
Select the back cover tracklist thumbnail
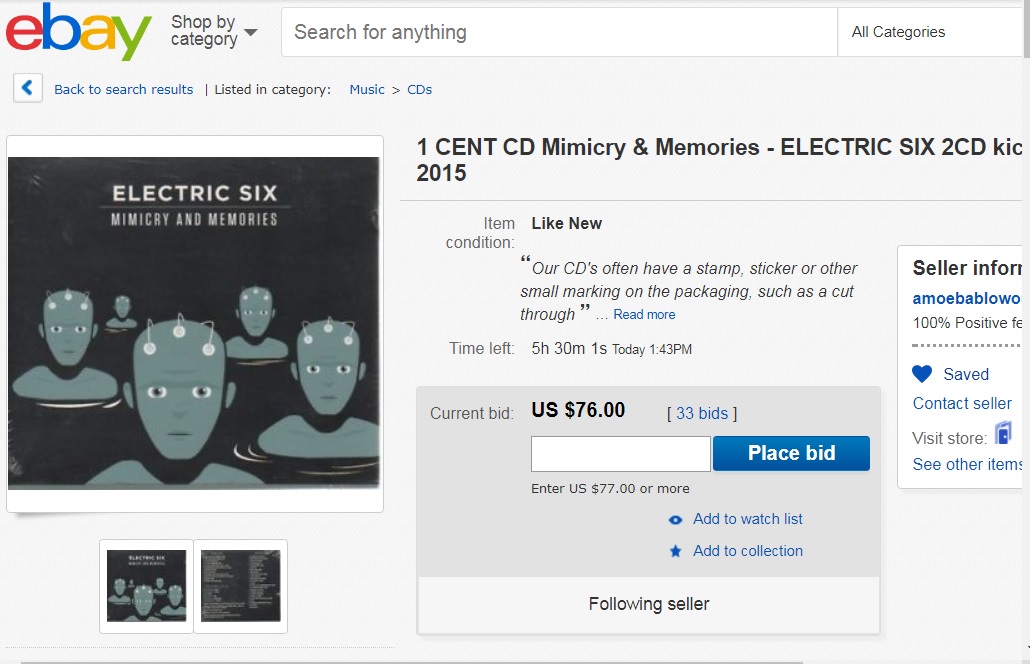coord(240,586)
